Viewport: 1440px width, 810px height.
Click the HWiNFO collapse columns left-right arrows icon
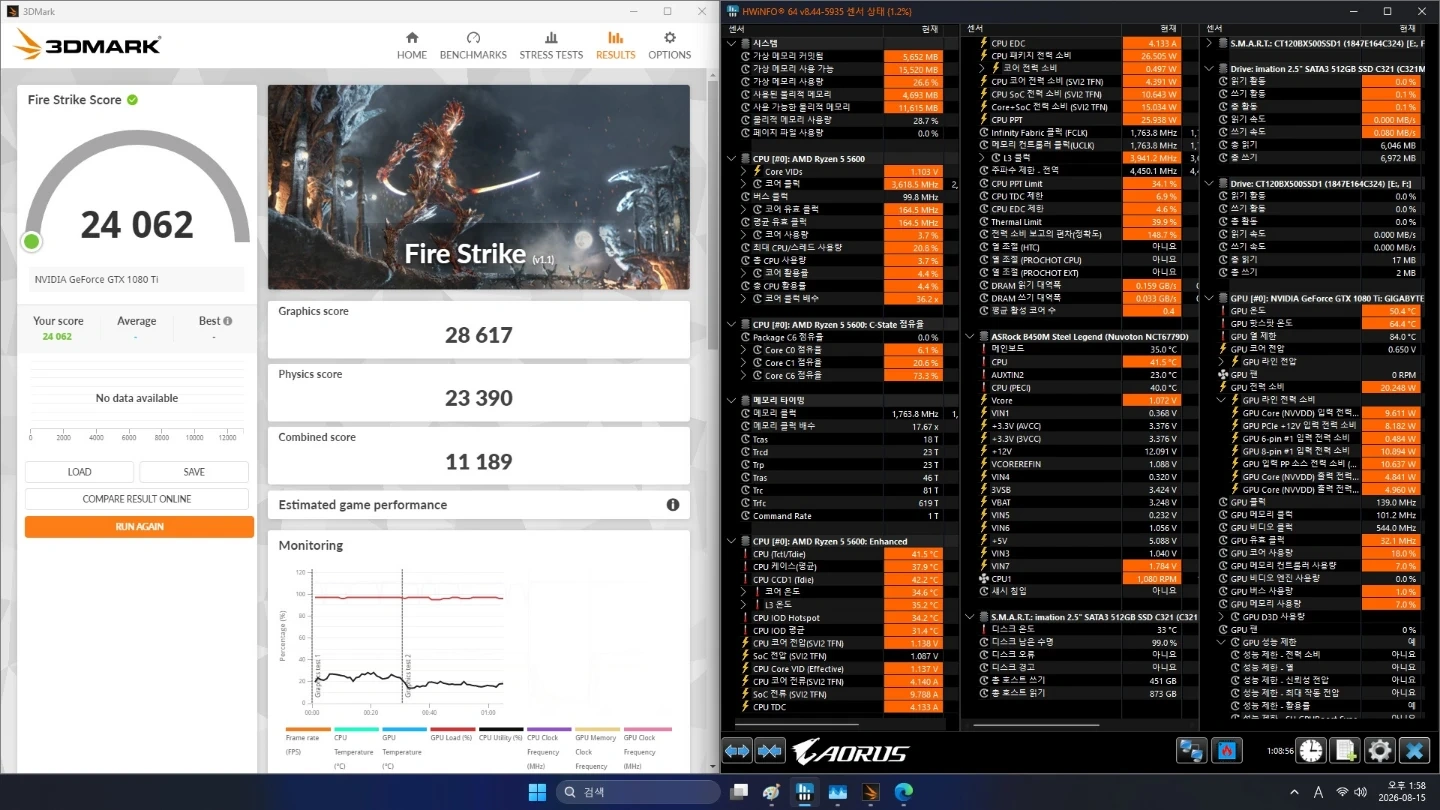[738, 751]
